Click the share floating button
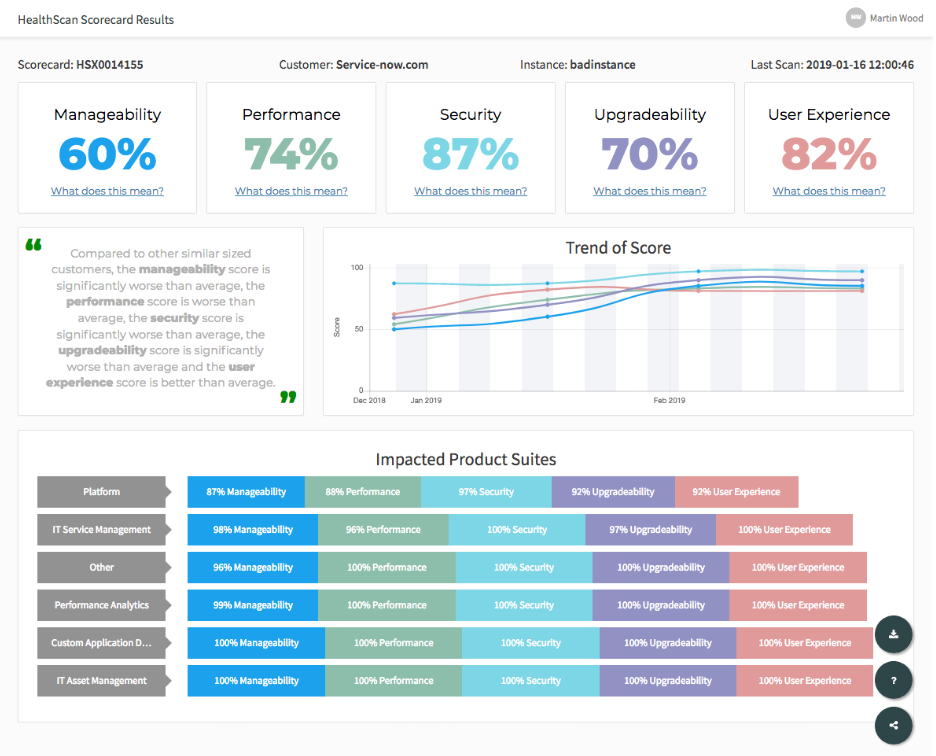The image size is (936, 756). [893, 726]
